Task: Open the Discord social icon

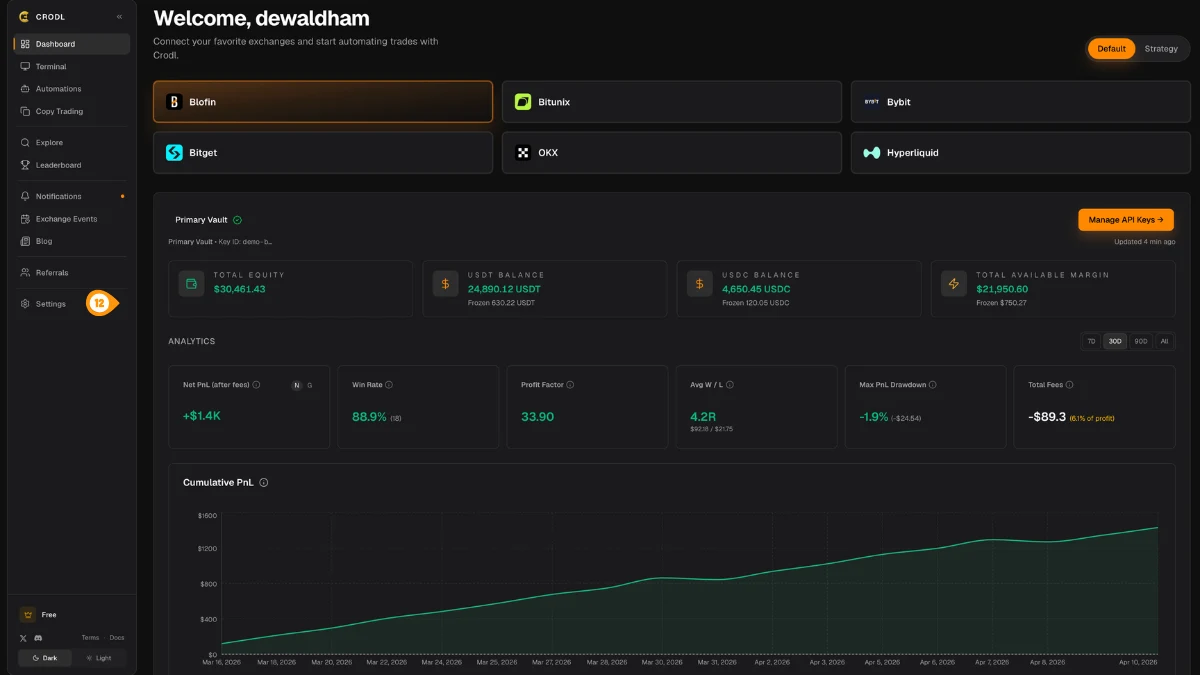Action: pos(38,638)
